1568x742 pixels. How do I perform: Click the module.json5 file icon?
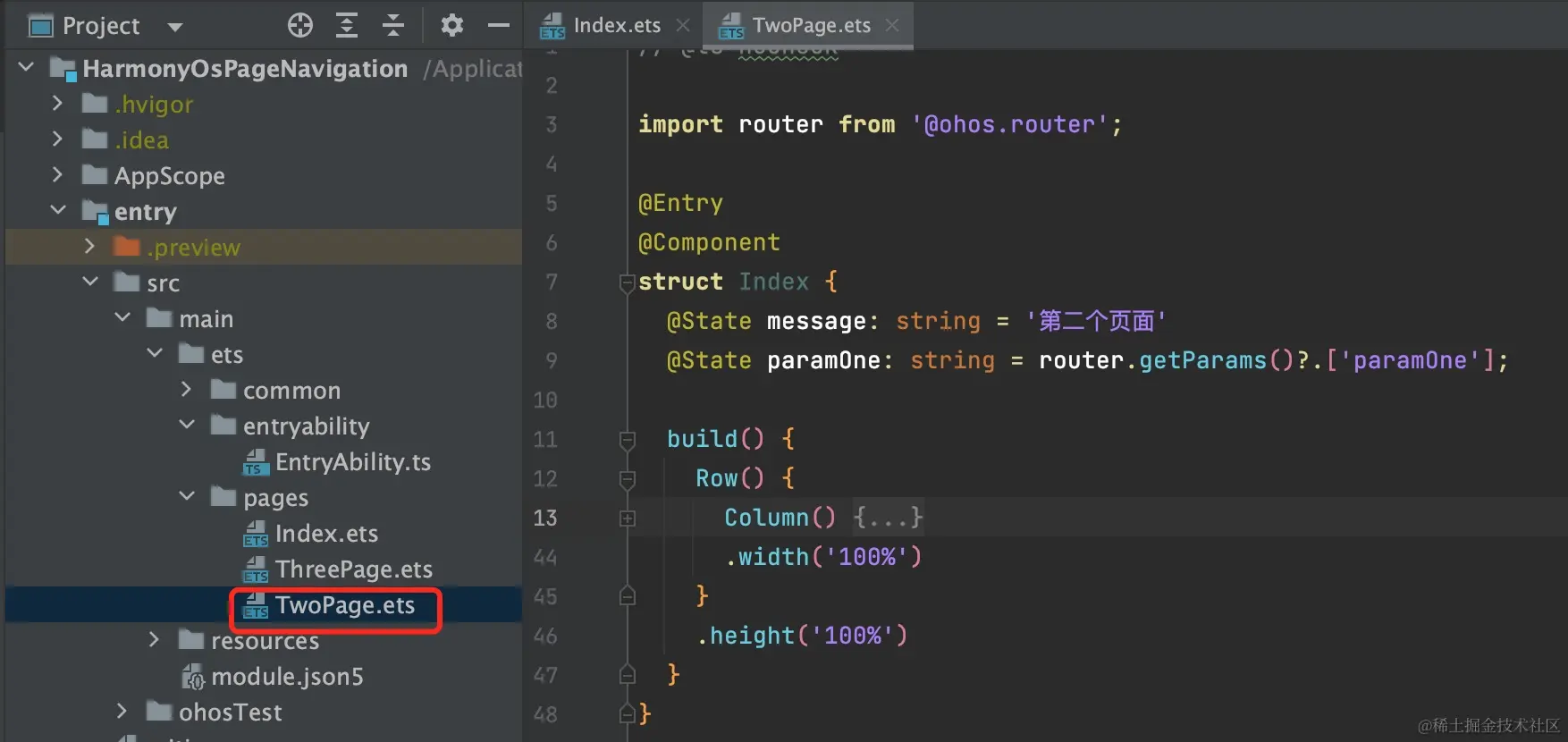click(193, 677)
